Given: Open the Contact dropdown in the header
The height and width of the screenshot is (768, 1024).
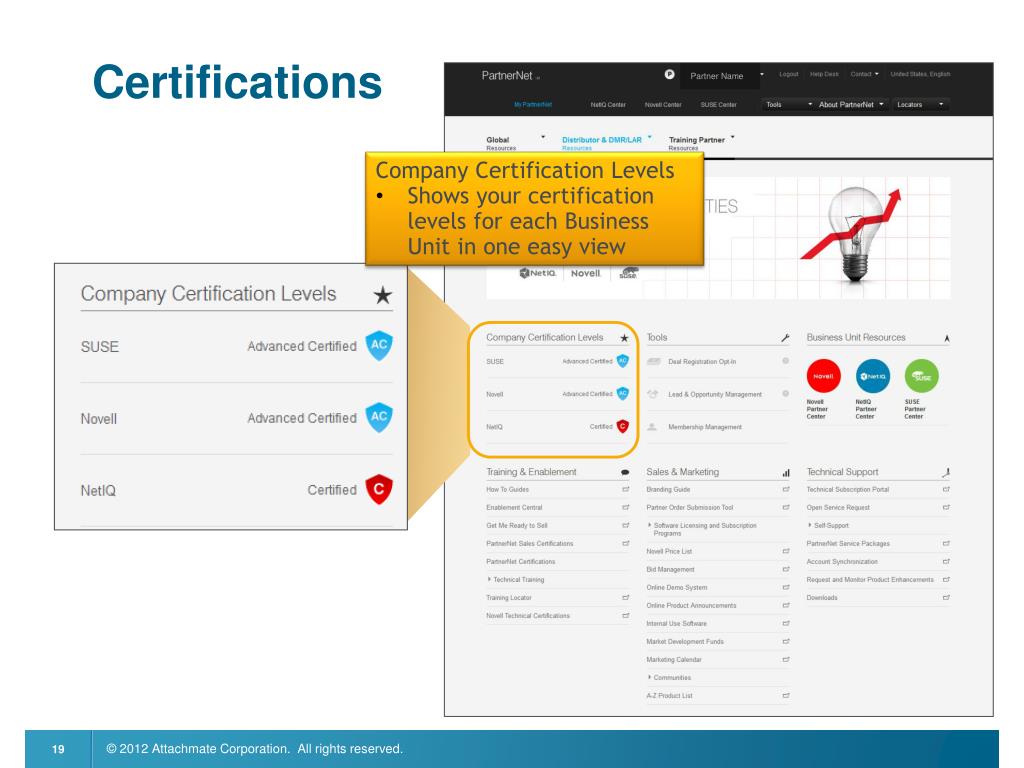Looking at the screenshot, I should coord(865,74).
